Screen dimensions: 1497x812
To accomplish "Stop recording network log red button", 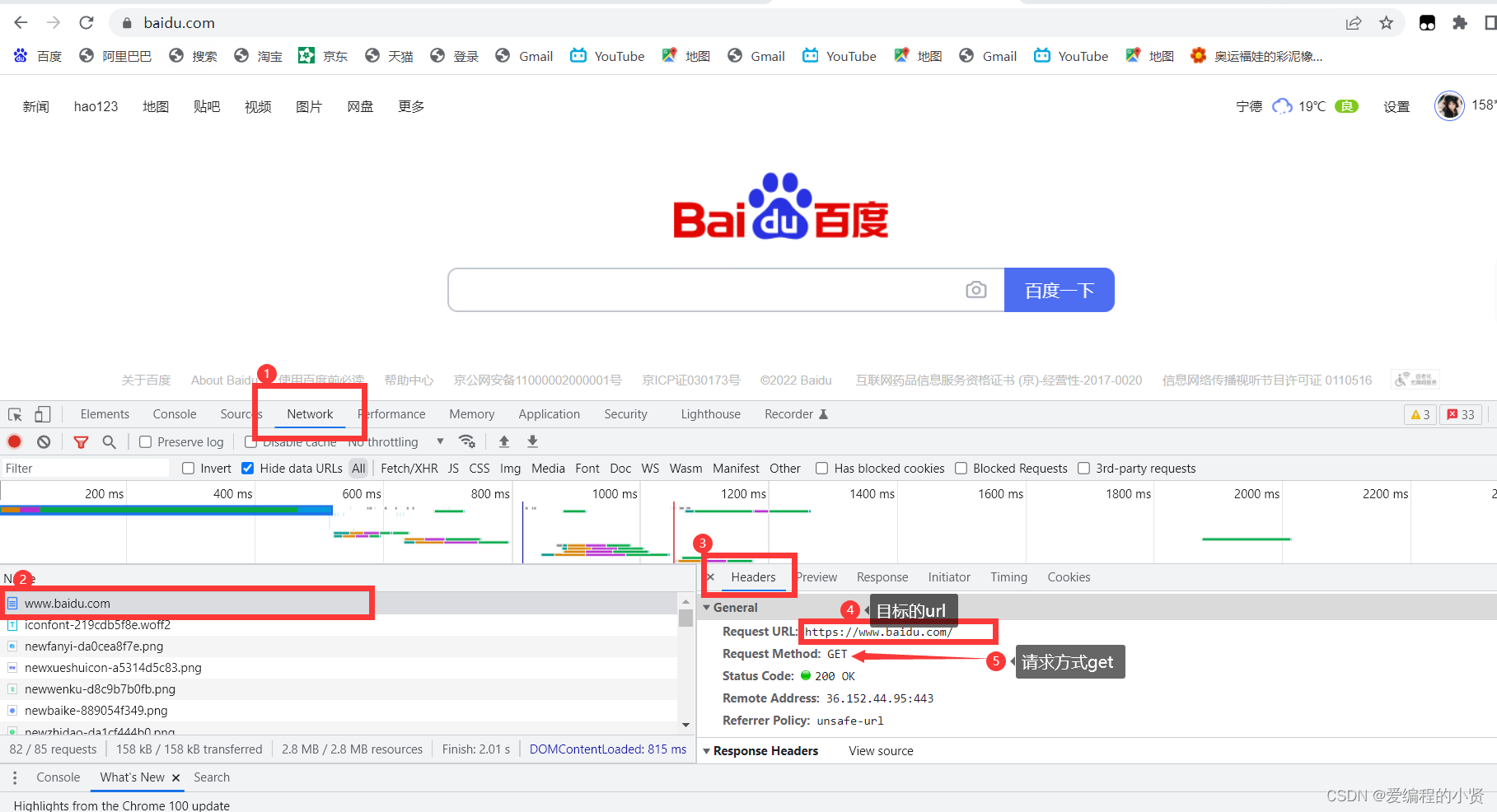I will (x=15, y=442).
